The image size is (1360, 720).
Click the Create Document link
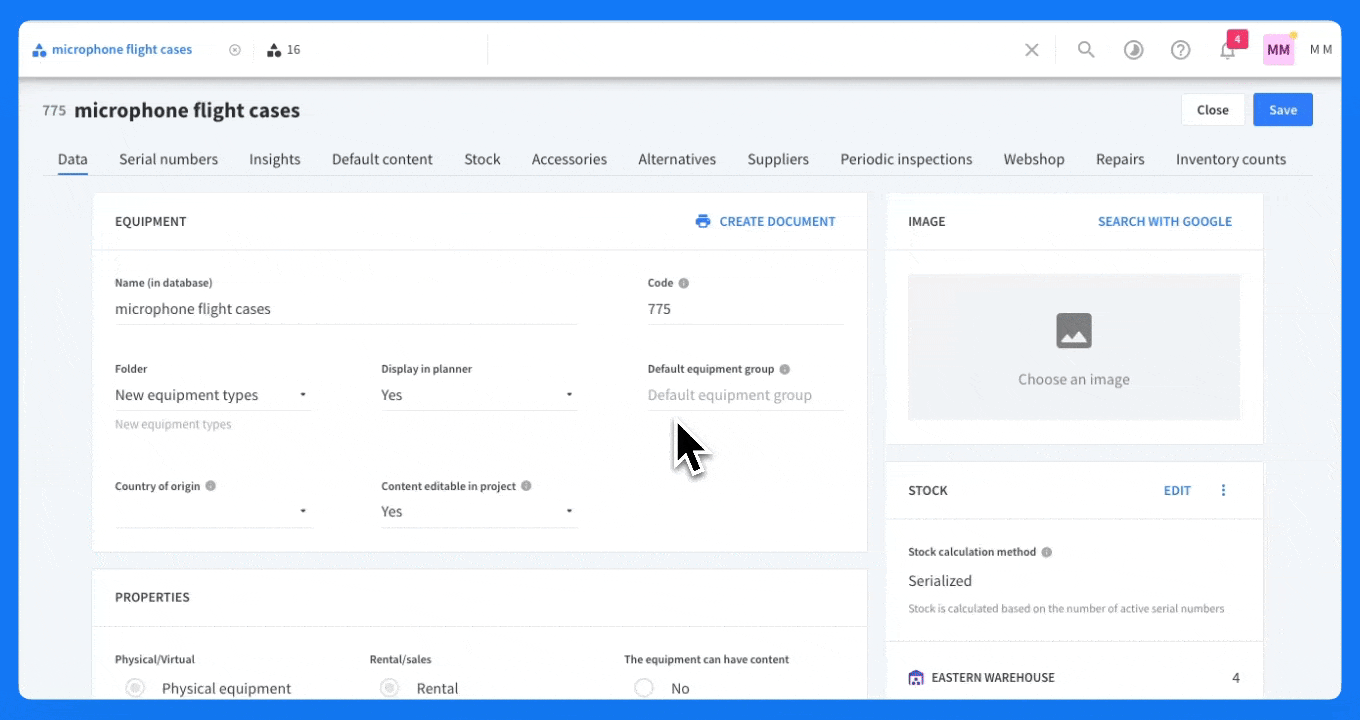[x=777, y=221]
